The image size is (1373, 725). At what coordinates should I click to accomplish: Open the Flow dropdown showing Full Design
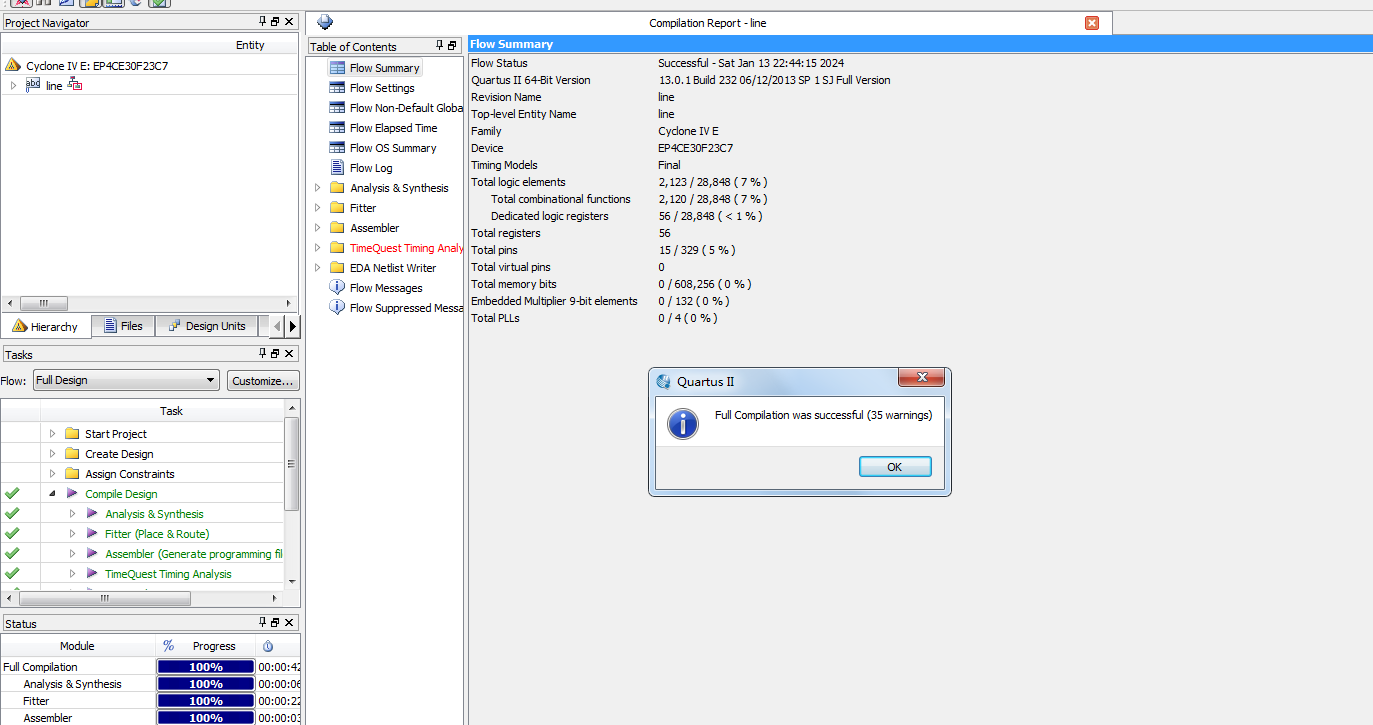pos(126,380)
